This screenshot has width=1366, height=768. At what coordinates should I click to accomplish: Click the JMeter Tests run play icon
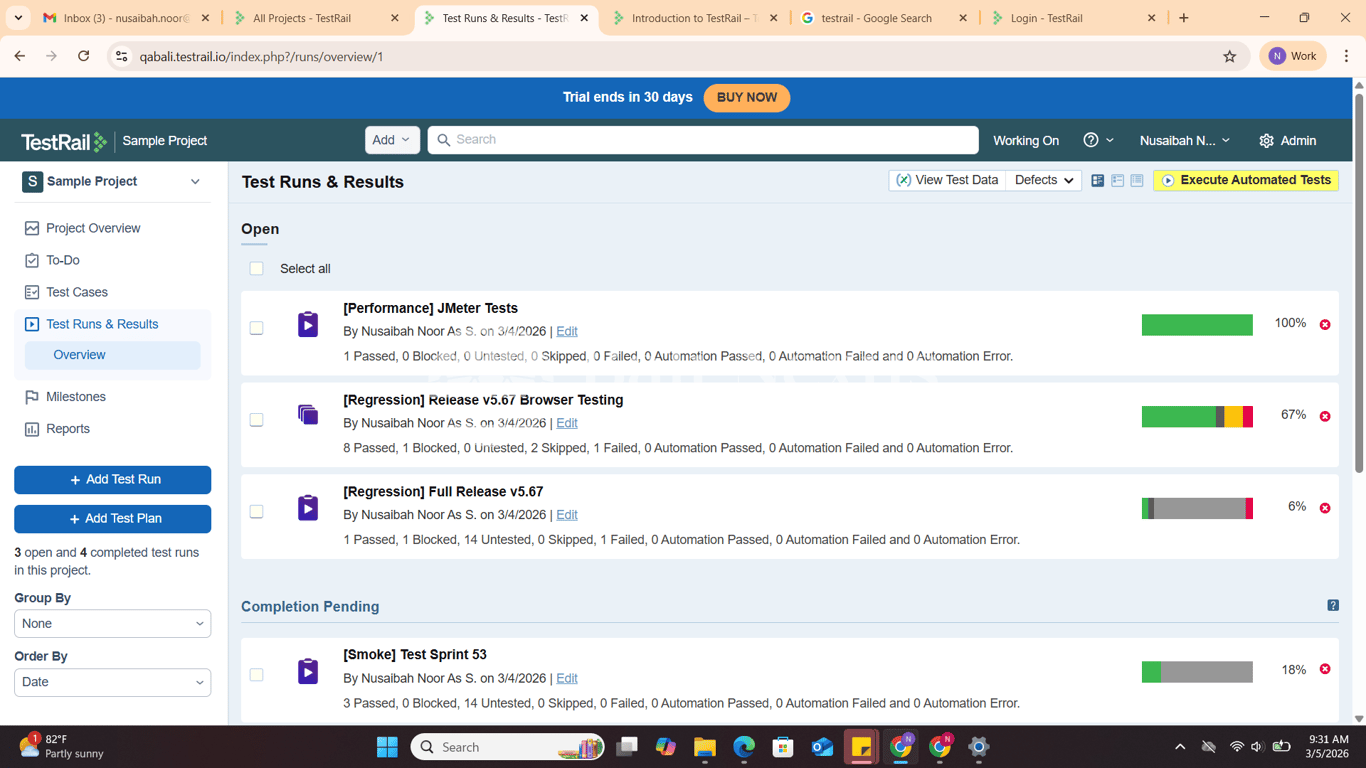[x=308, y=324]
